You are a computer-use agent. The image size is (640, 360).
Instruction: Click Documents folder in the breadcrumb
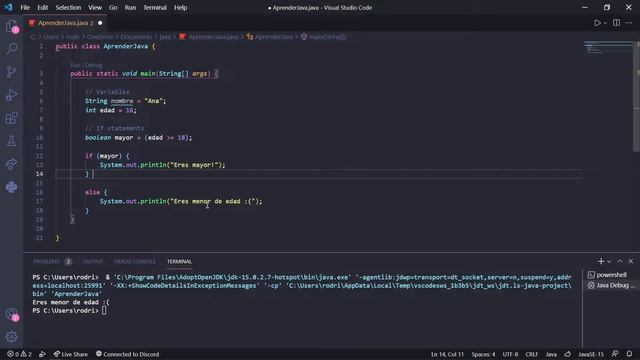(x=136, y=37)
